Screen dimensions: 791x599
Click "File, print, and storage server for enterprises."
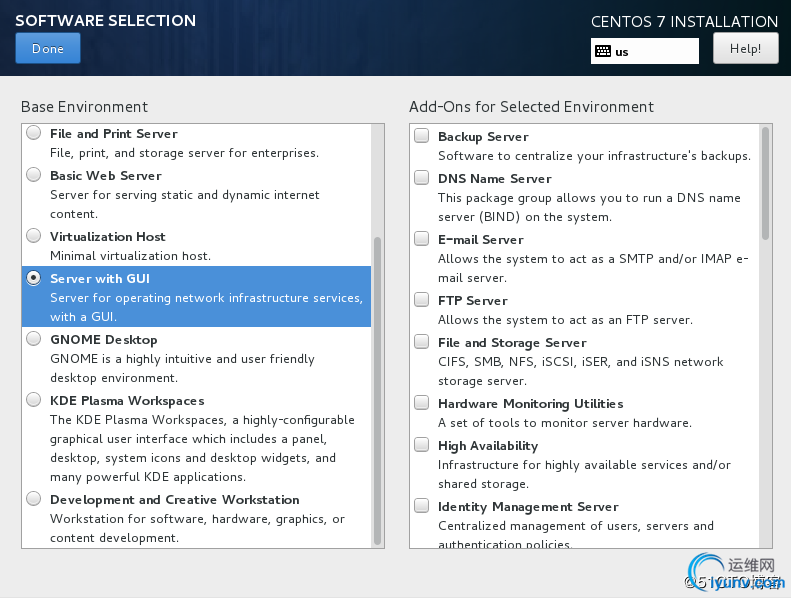coord(184,153)
